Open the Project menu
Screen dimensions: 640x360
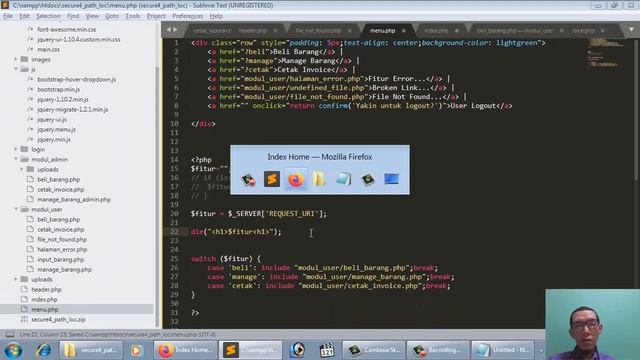click(x=156, y=16)
